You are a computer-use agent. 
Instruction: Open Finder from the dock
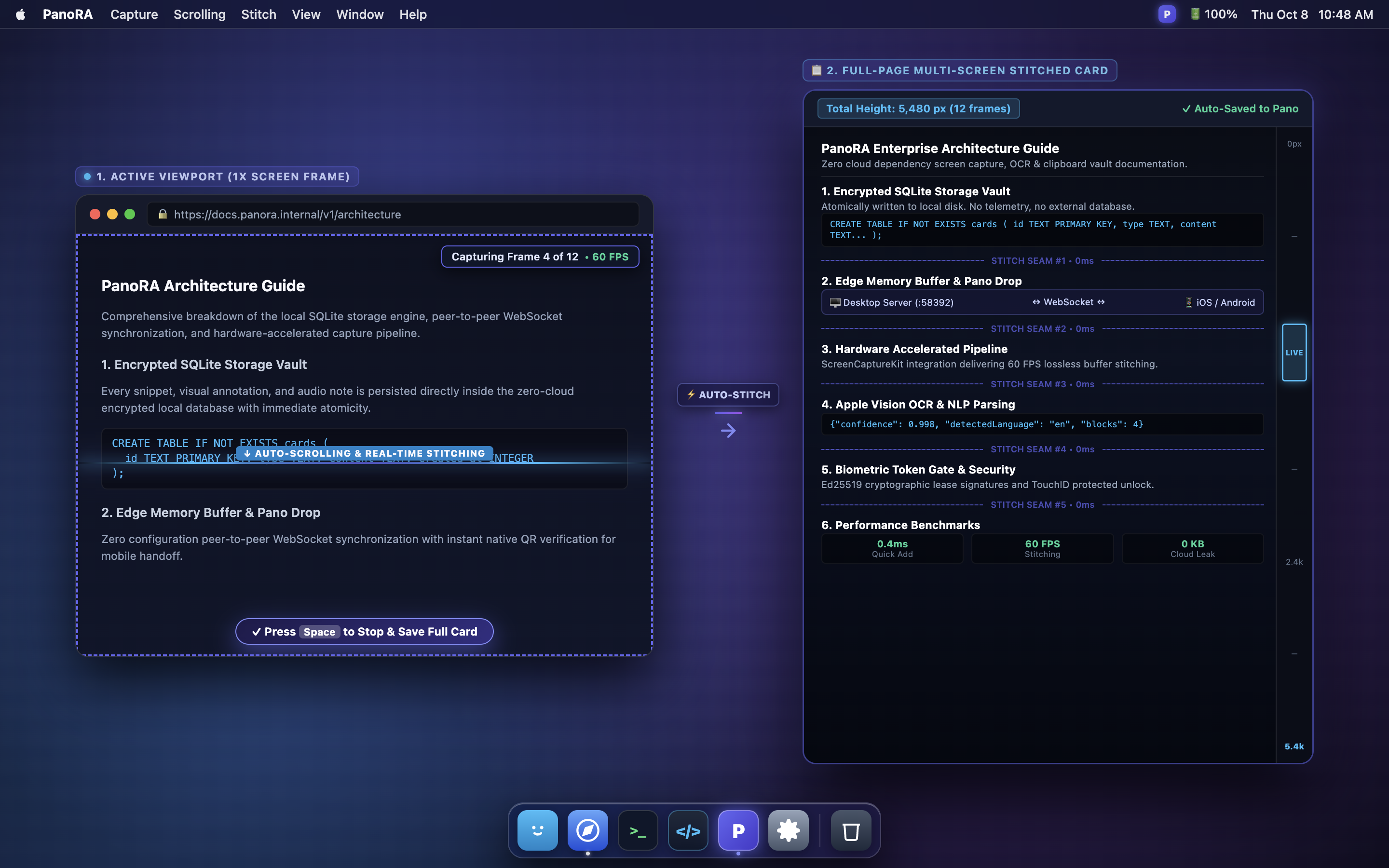[537, 830]
